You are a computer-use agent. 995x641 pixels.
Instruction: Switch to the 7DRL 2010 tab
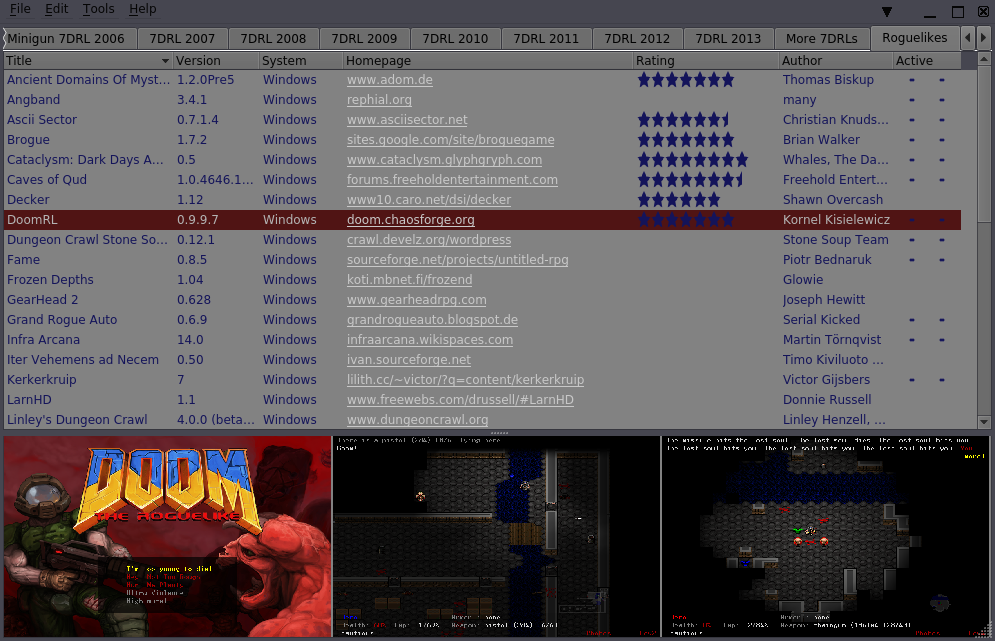pyautogui.click(x=455, y=39)
